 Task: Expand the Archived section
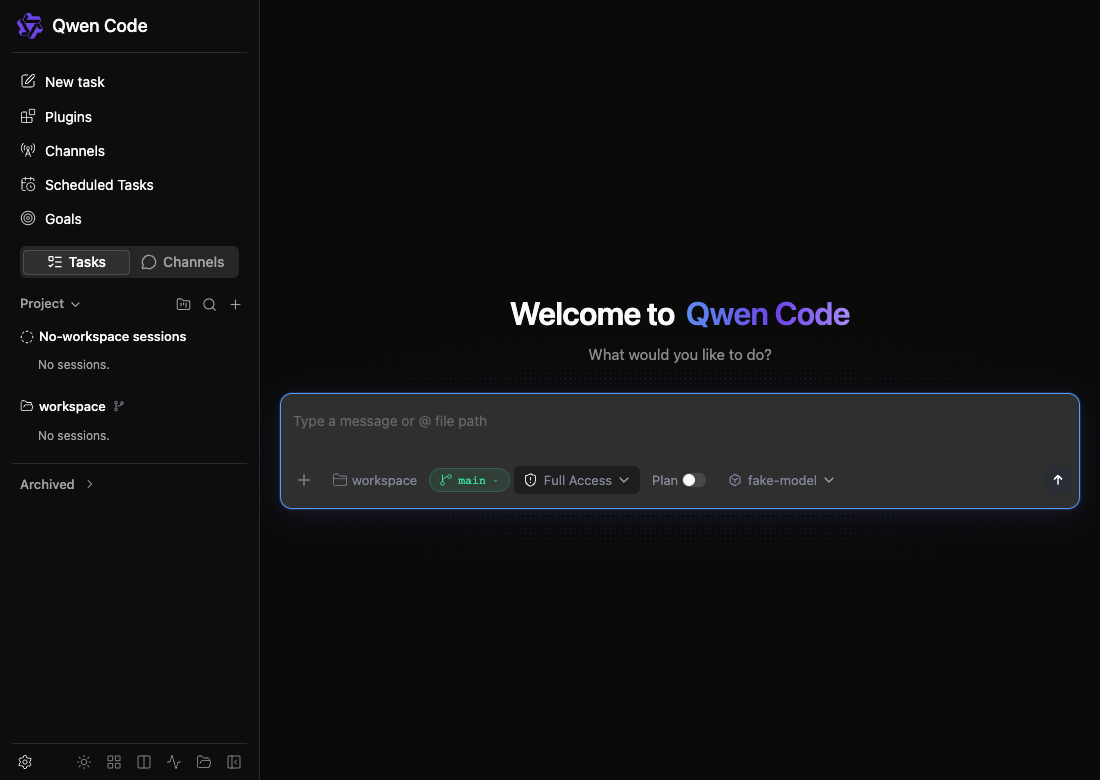point(57,485)
